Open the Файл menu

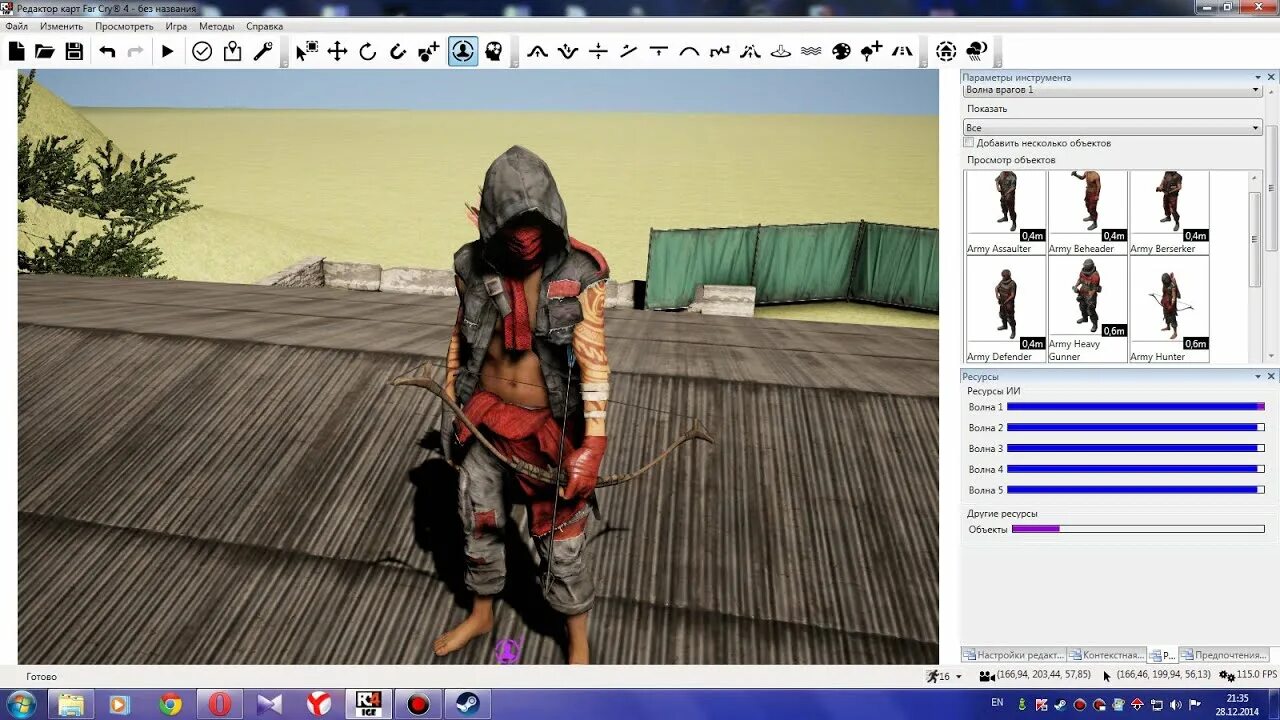tap(16, 26)
